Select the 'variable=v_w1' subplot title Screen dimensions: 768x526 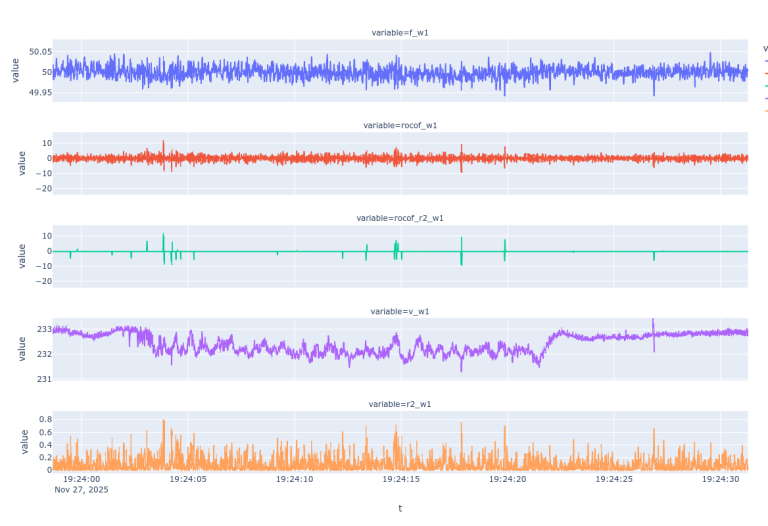coord(400,311)
